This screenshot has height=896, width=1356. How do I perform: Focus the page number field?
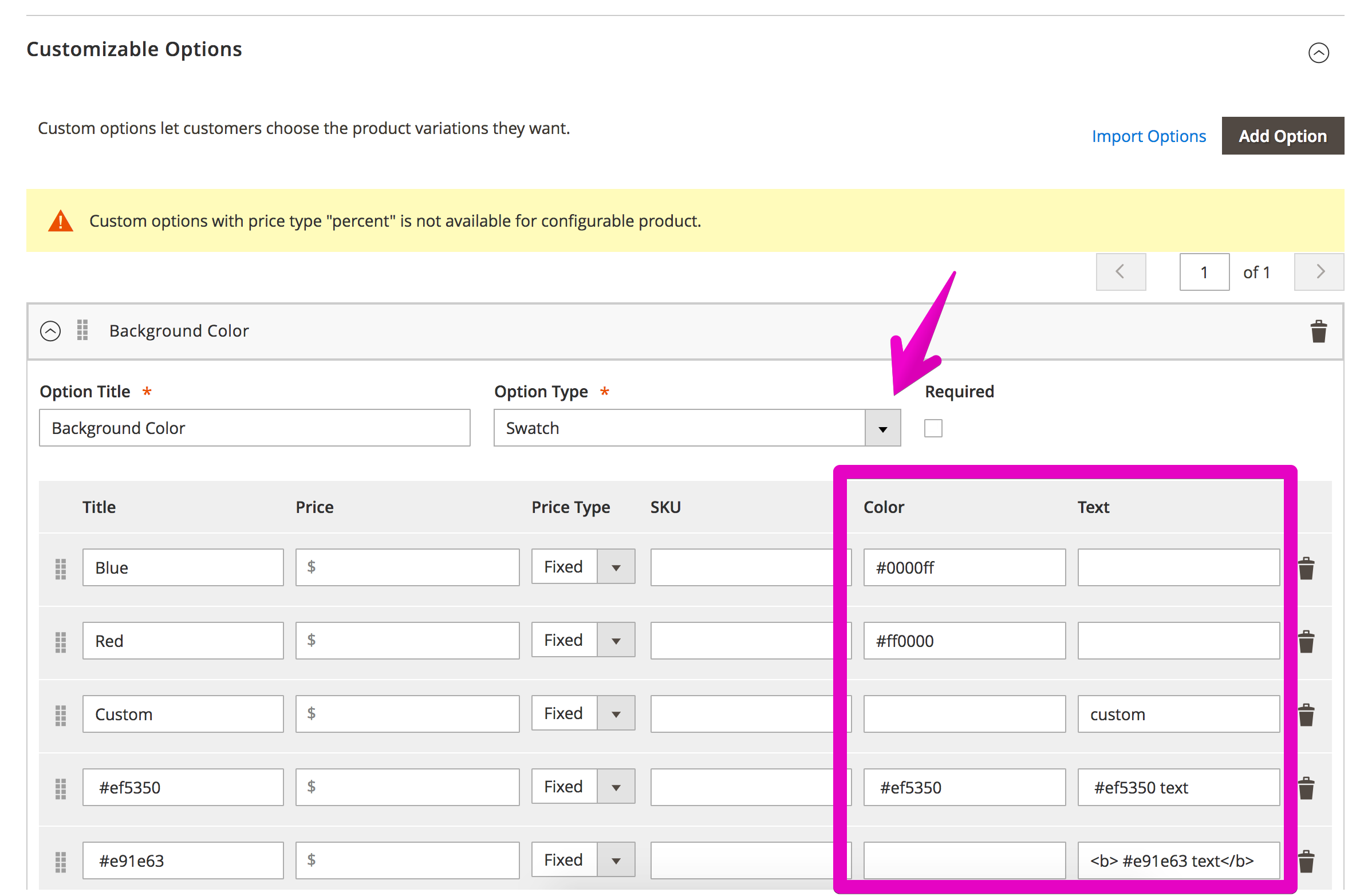pos(1204,272)
